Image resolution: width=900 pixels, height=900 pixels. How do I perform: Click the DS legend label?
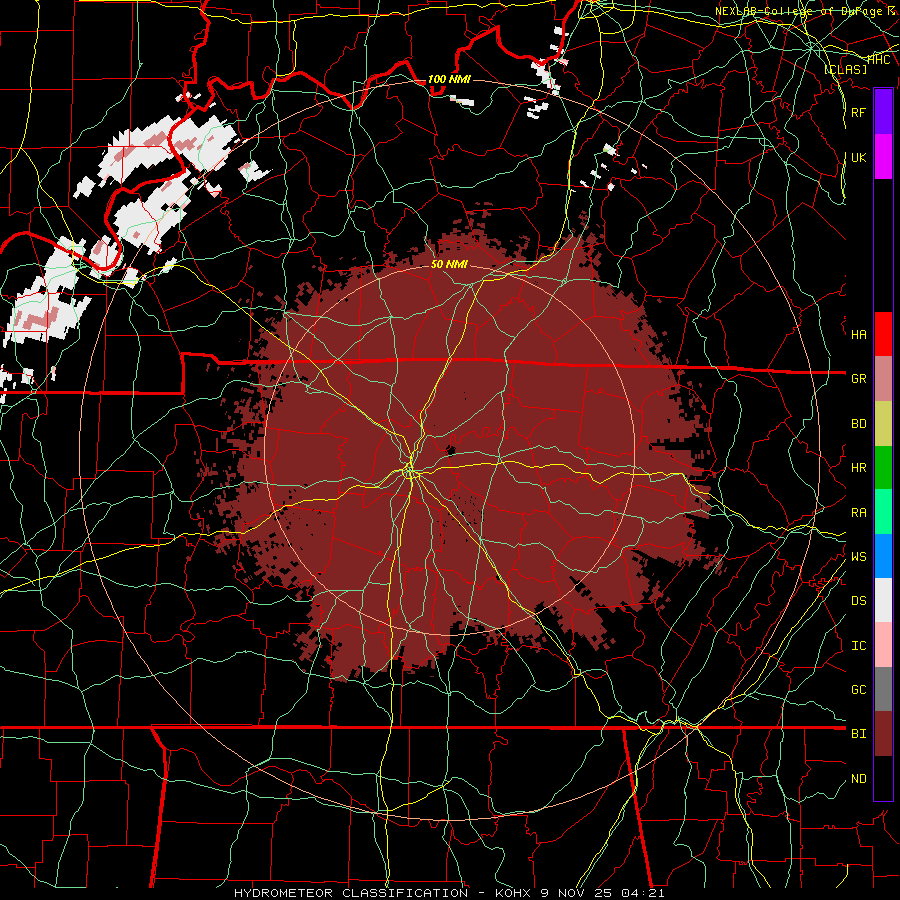[858, 601]
